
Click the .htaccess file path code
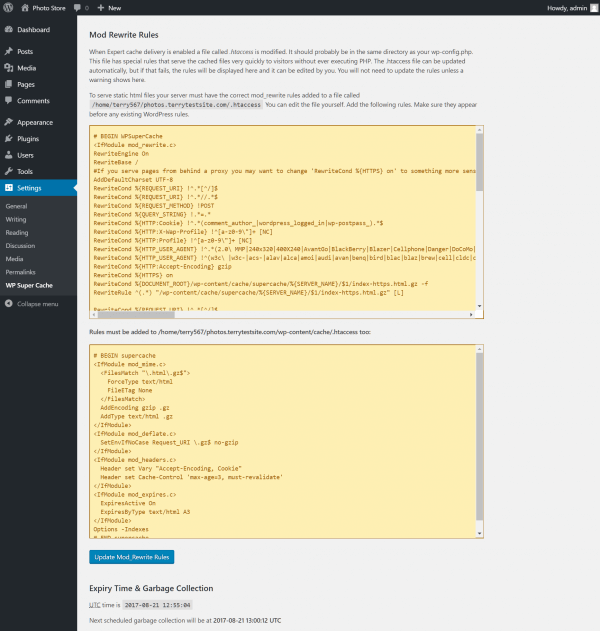point(176,105)
